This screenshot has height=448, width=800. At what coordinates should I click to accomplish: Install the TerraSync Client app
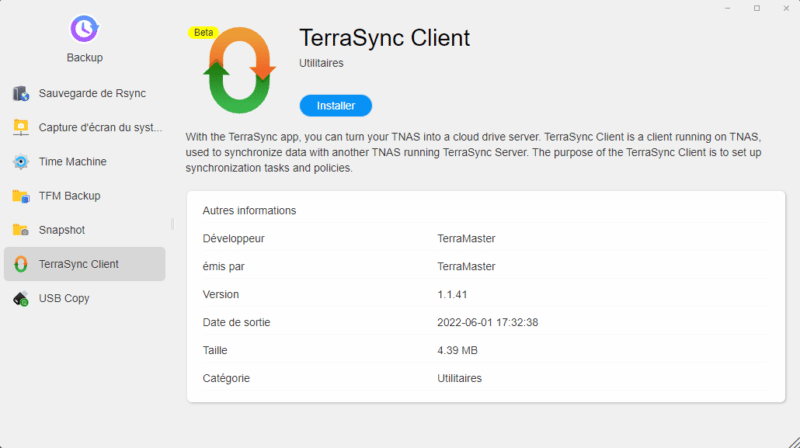point(336,106)
